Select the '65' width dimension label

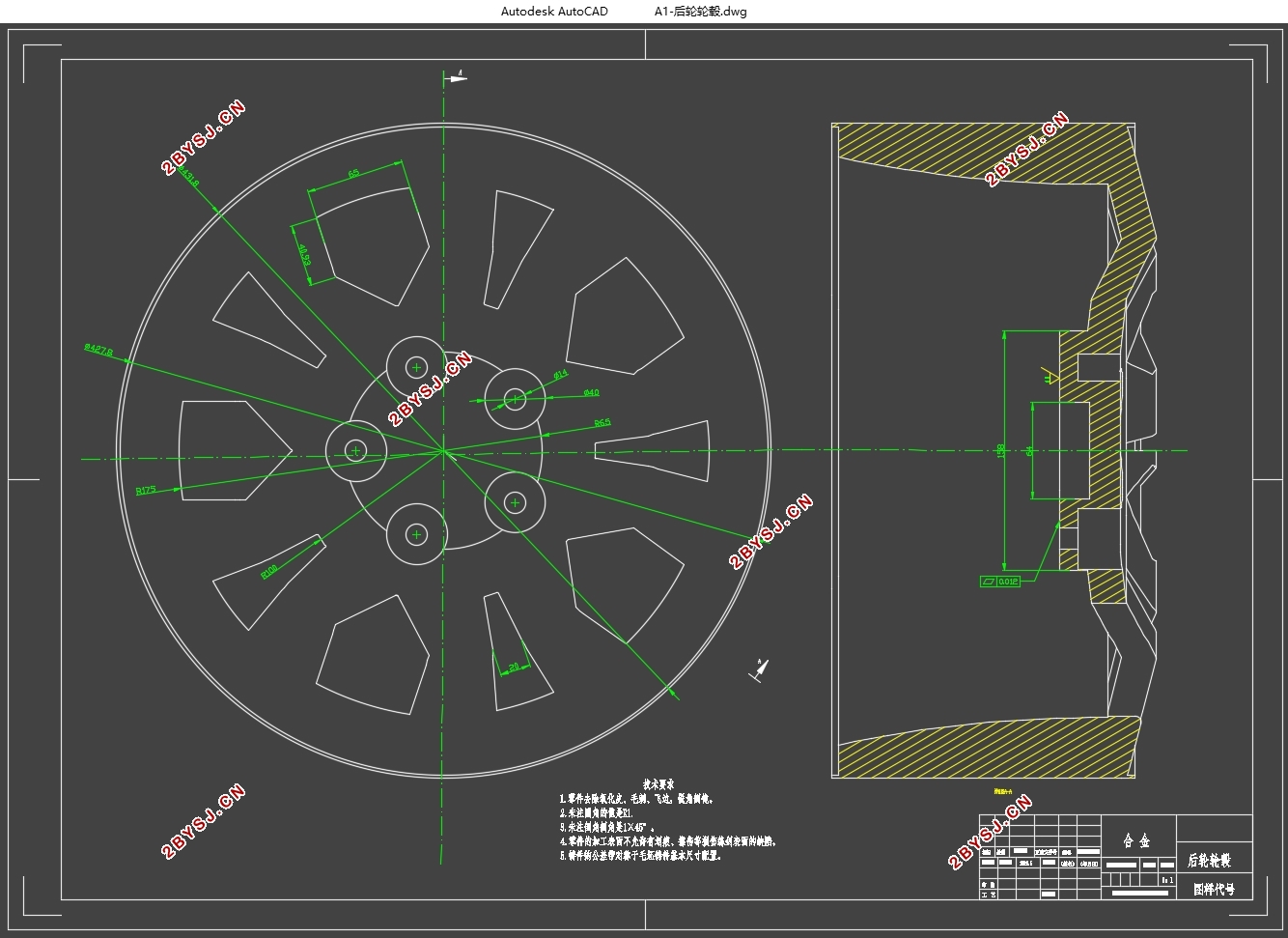[353, 173]
